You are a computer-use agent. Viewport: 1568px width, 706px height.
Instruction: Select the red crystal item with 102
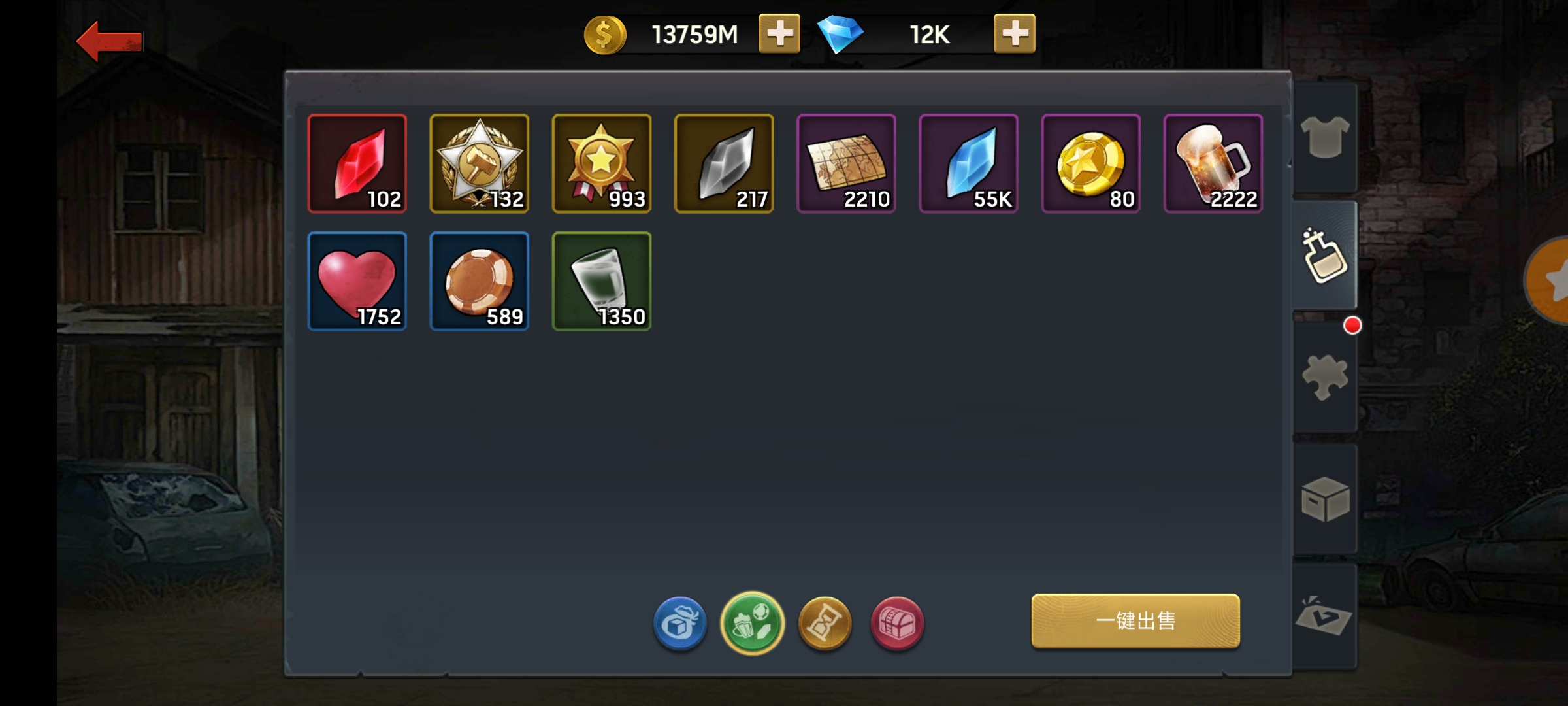(357, 163)
